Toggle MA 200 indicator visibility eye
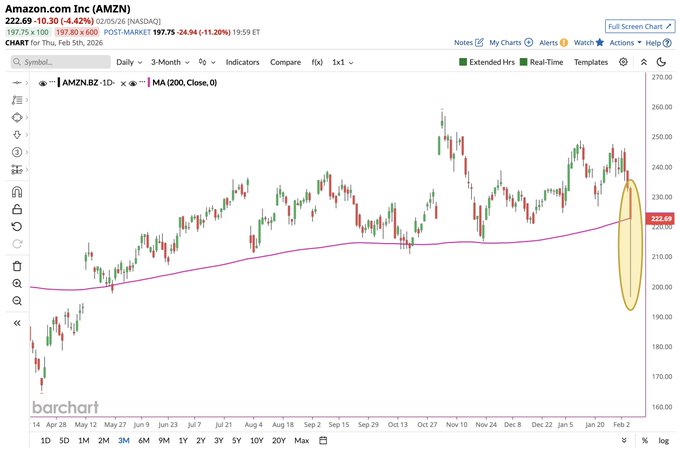 [x=133, y=83]
